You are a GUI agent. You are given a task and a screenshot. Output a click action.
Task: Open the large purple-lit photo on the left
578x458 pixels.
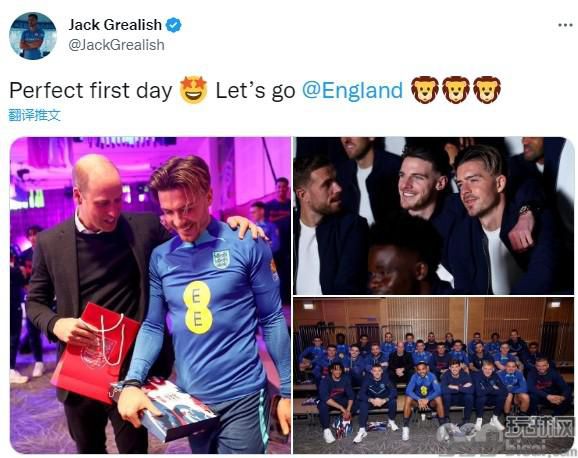[150, 295]
